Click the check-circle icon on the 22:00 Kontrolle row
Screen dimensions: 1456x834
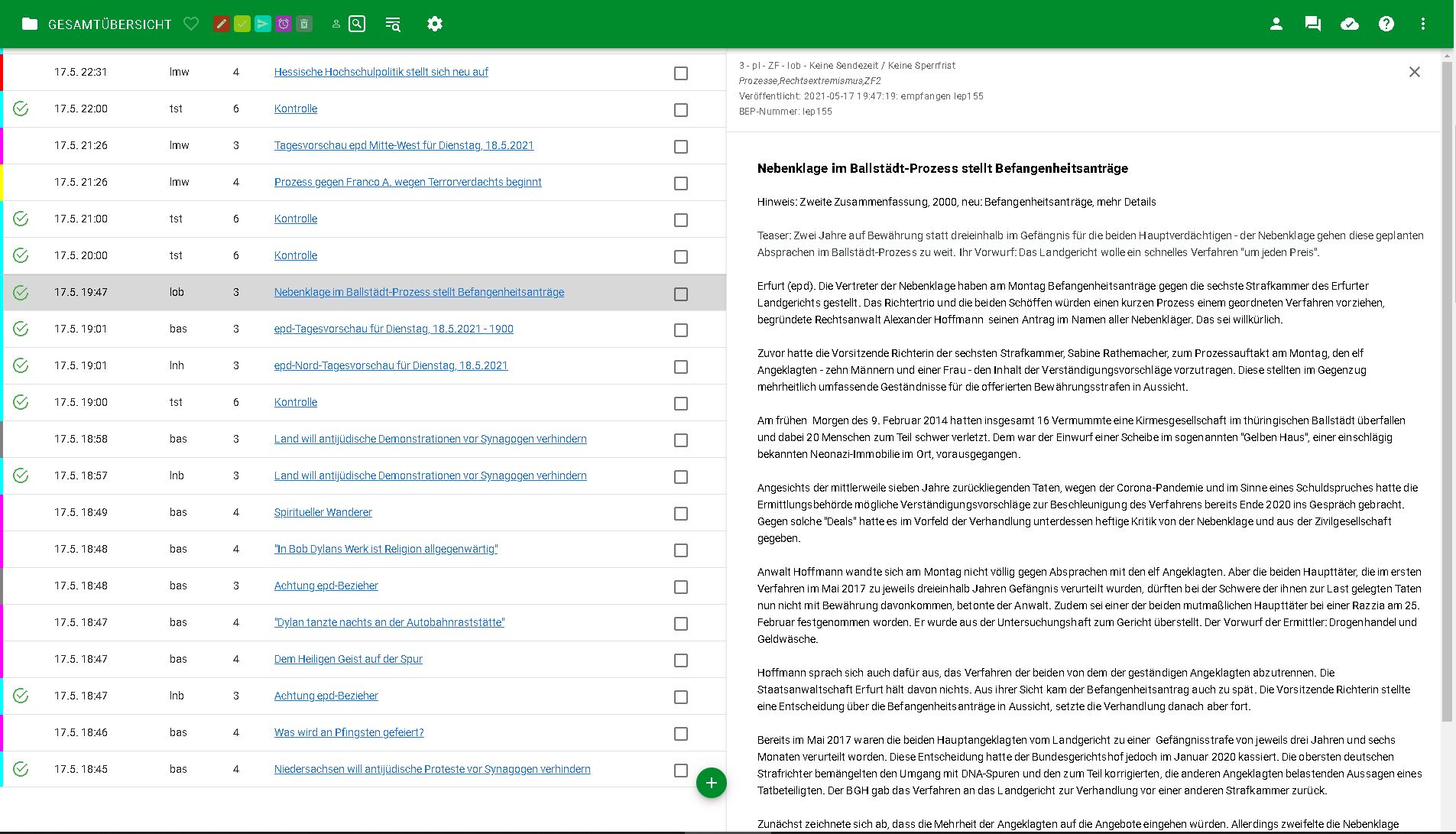[21, 109]
